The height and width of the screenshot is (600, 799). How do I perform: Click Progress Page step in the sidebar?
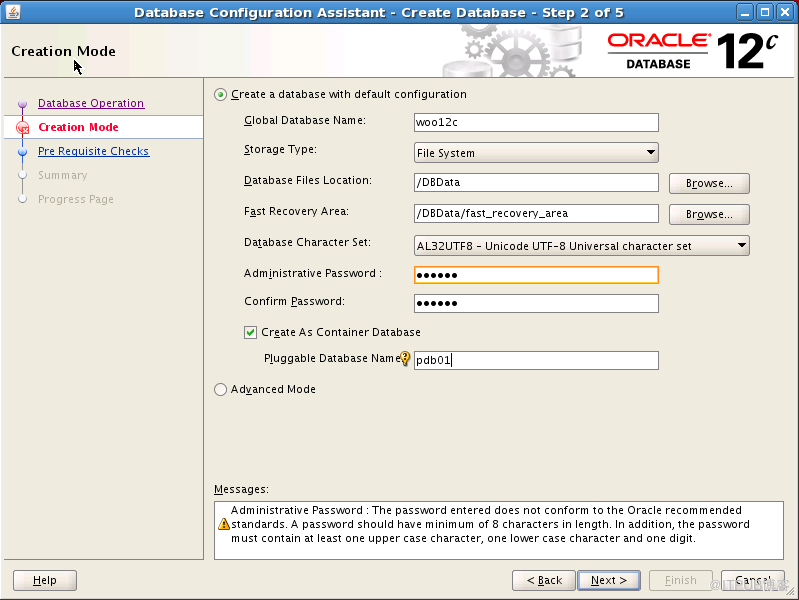[76, 199]
